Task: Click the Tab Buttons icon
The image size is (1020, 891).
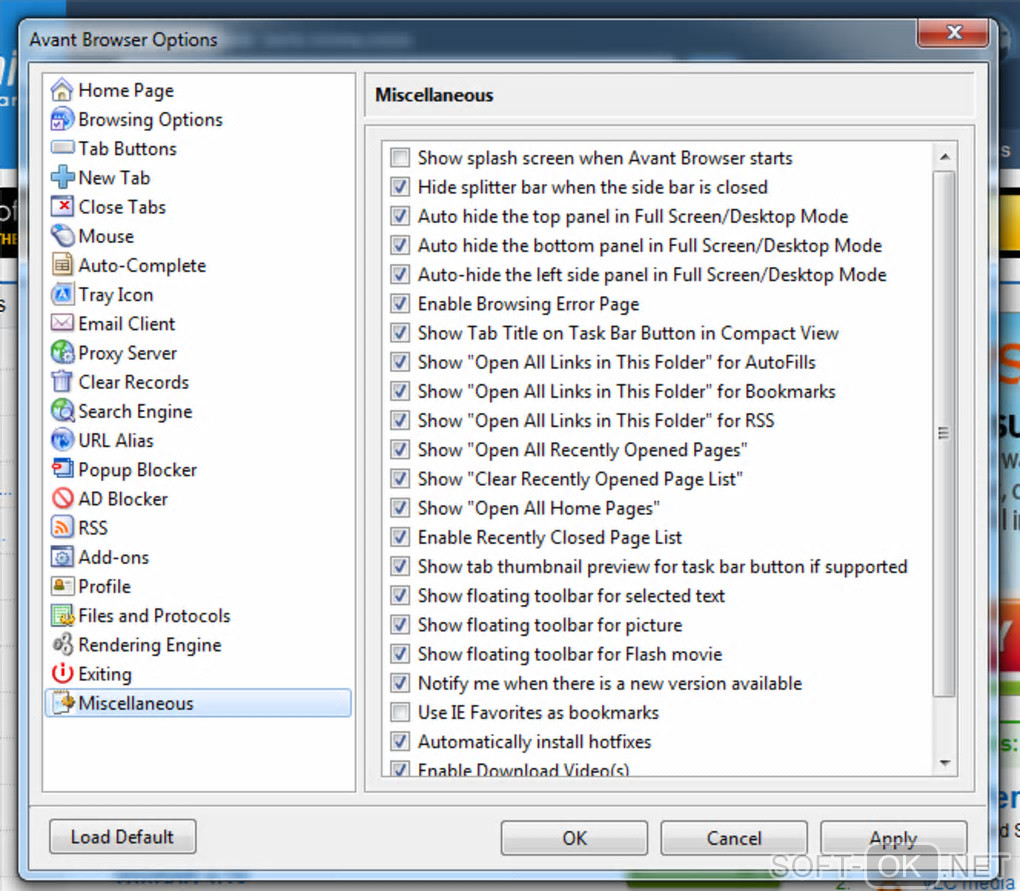Action: tap(62, 148)
